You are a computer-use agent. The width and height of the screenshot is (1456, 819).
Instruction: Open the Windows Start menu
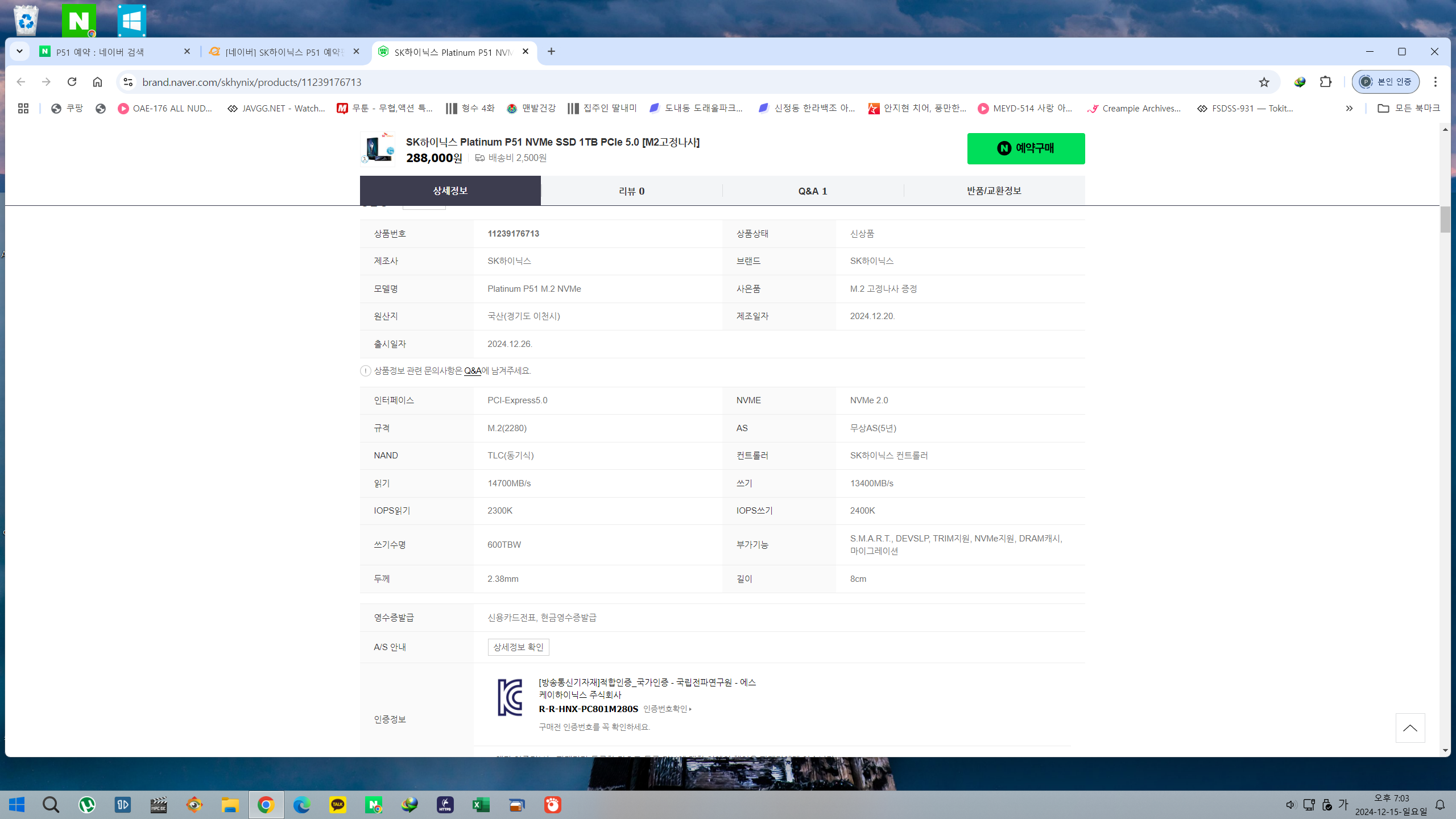pos(16,805)
